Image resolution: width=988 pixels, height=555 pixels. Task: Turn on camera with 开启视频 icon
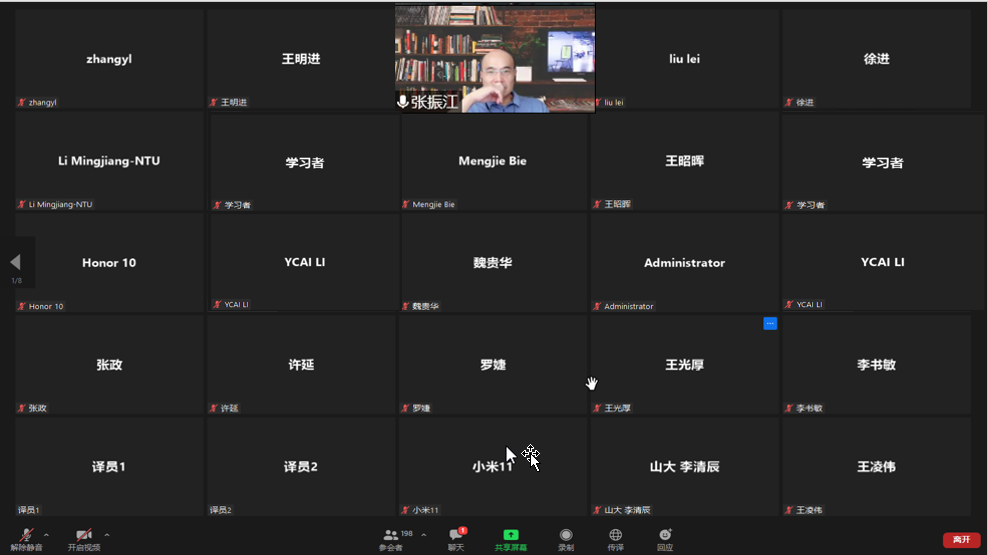pyautogui.click(x=84, y=536)
